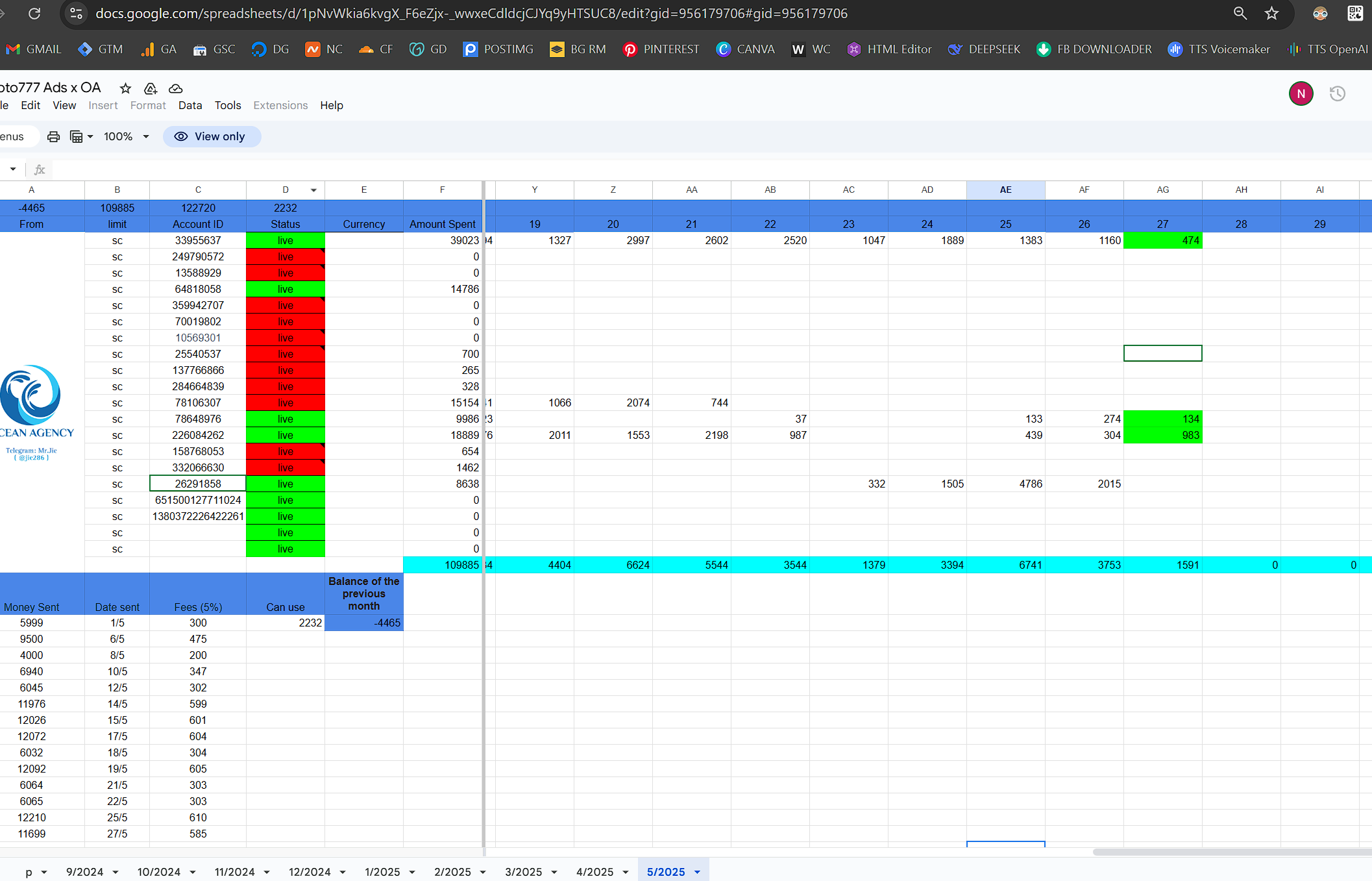Open the browser zoom magnifier icon
The width and height of the screenshot is (1372, 881).
1240,13
